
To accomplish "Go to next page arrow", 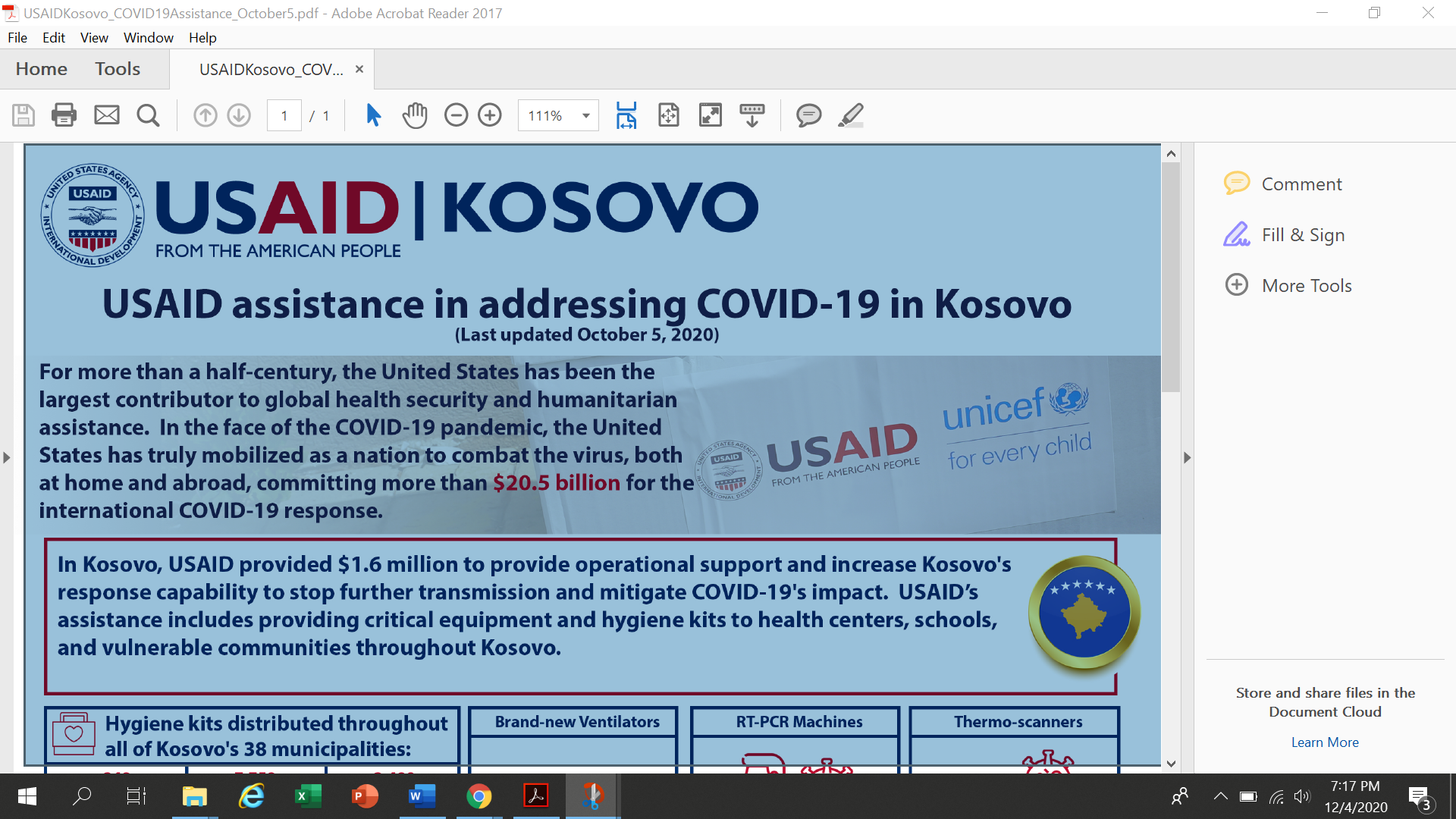I will pos(239,115).
